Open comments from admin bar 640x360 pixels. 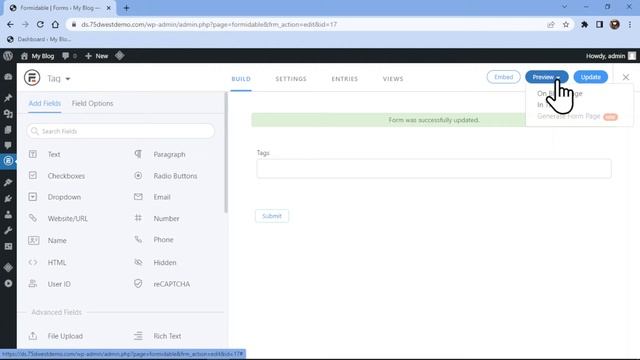(x=69, y=56)
